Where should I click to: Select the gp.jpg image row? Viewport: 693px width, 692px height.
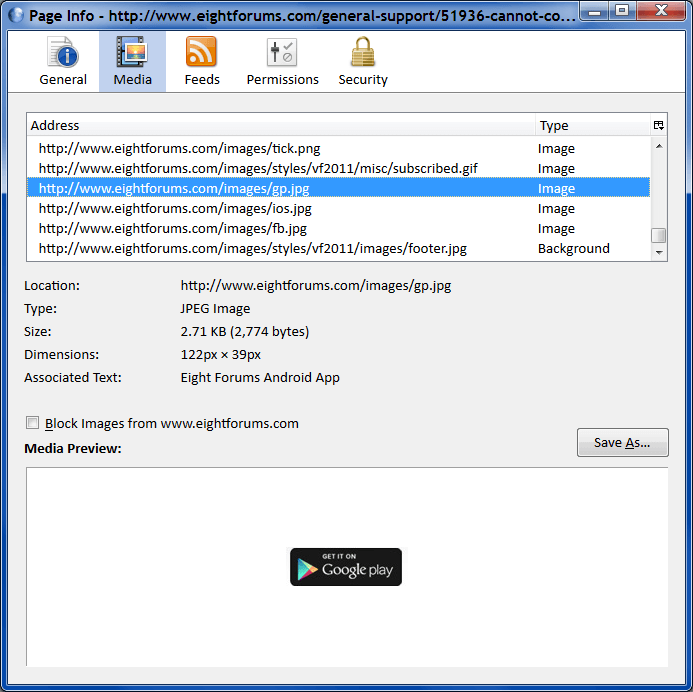tap(339, 188)
